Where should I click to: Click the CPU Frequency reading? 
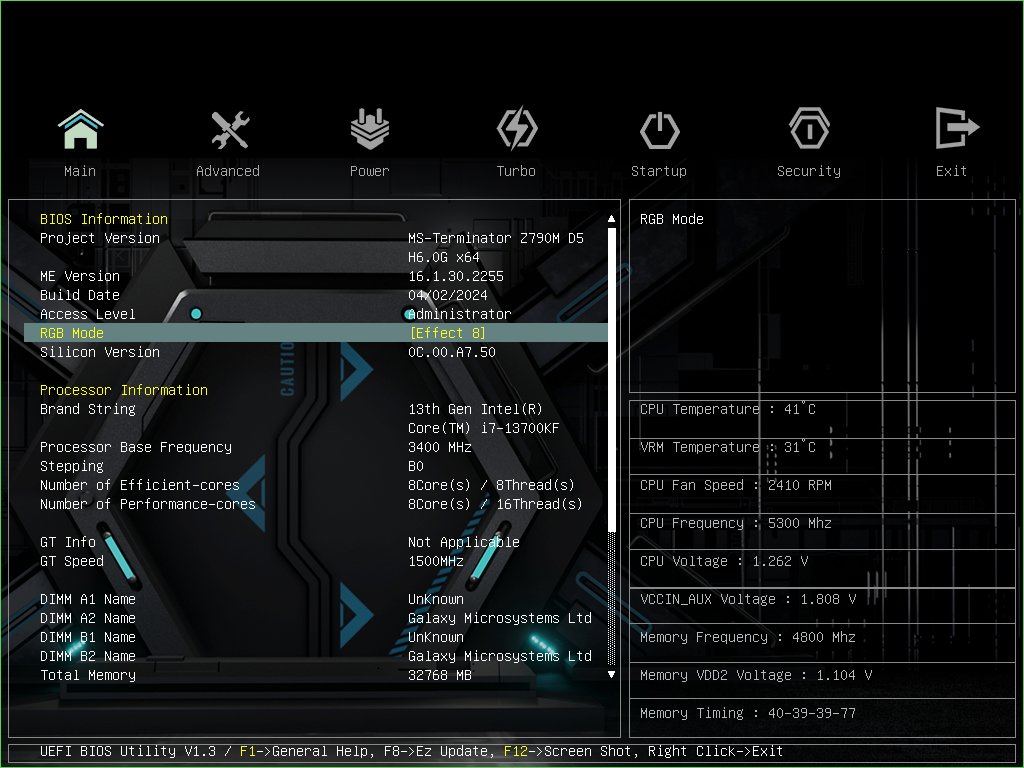[x=735, y=522]
